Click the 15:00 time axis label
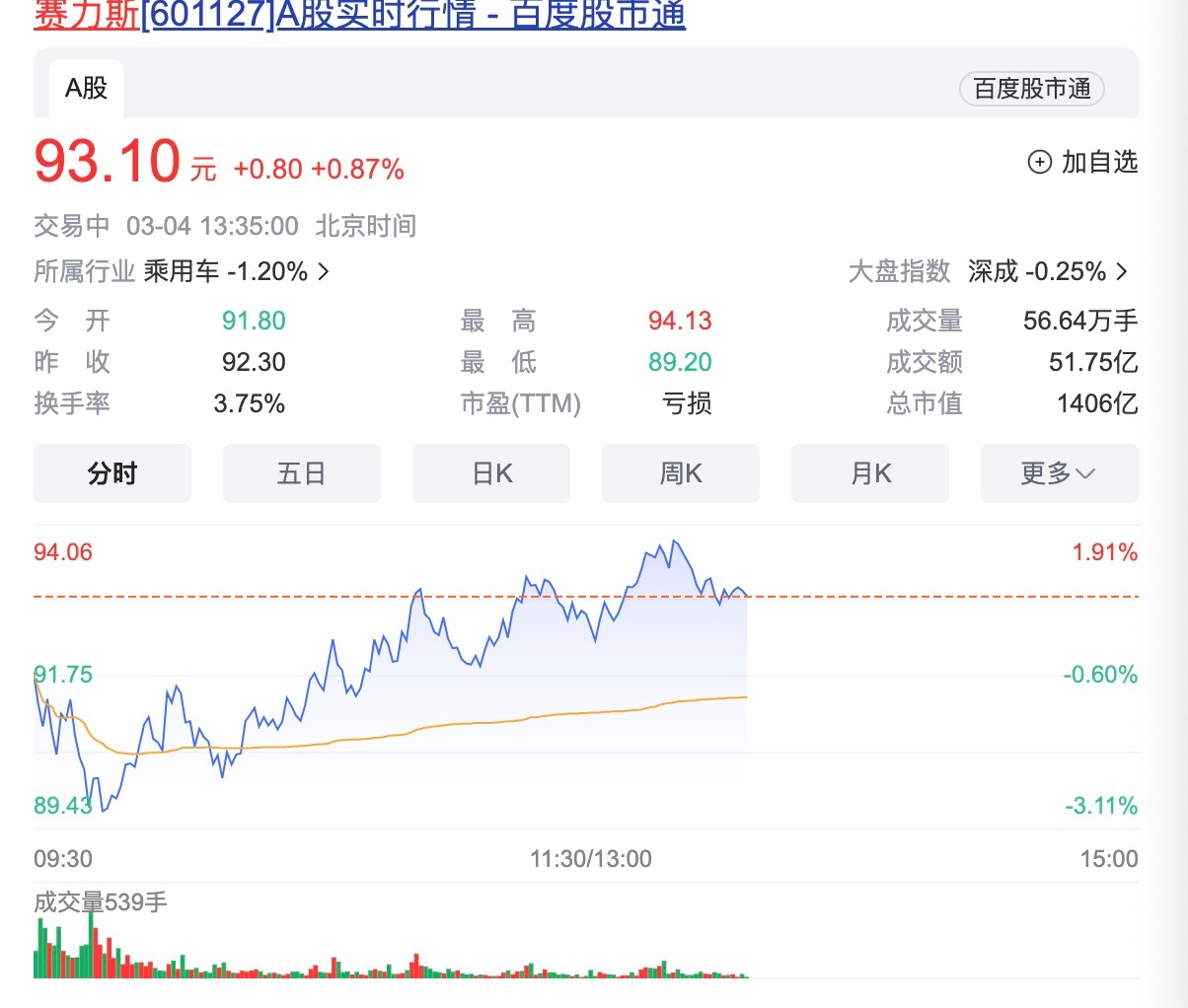1188x1008 pixels. click(x=1109, y=859)
